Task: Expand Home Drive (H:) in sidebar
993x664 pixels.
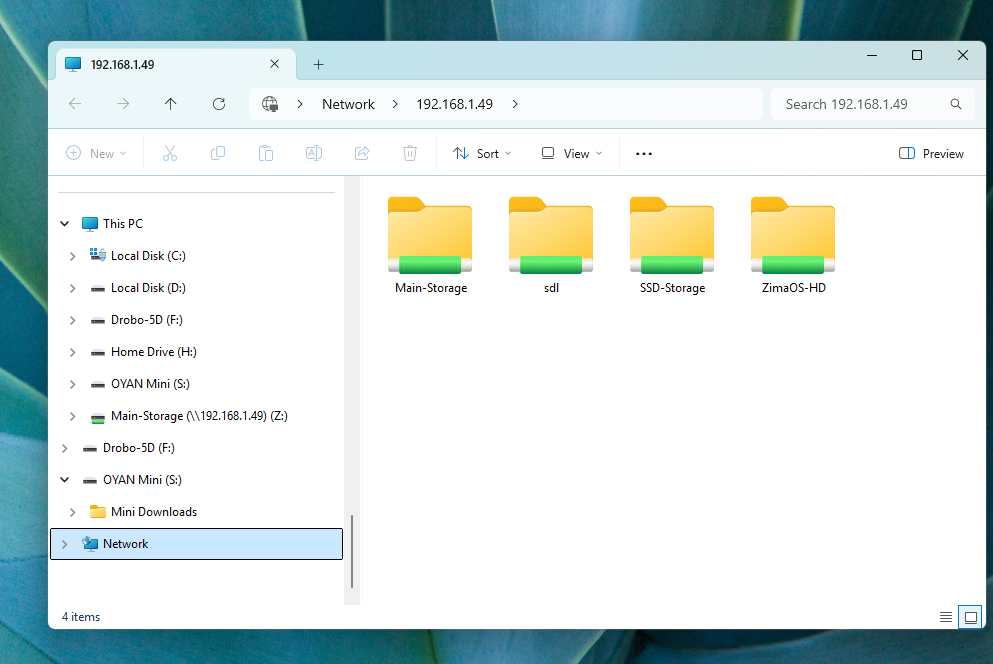Action: [x=72, y=352]
